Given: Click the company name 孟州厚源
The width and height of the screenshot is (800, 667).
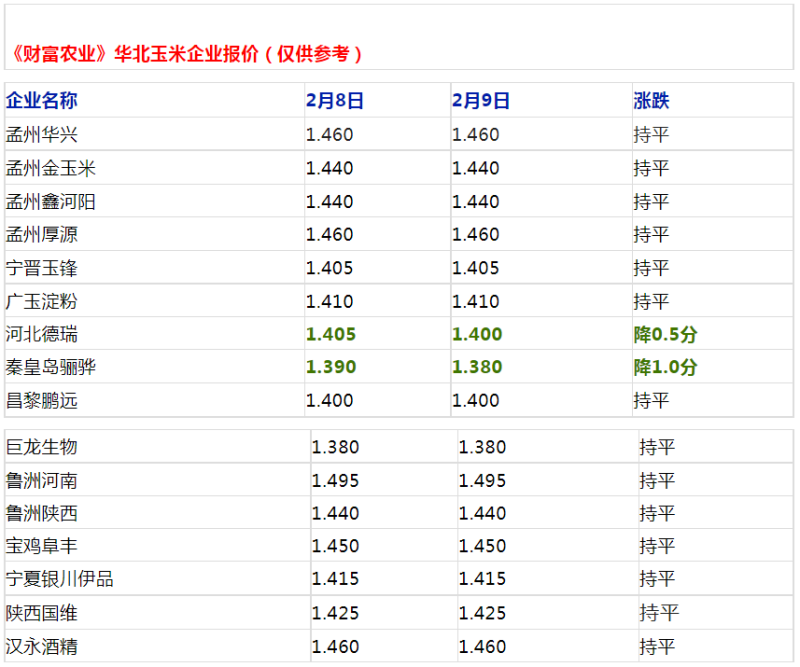Looking at the screenshot, I should 41,235.
